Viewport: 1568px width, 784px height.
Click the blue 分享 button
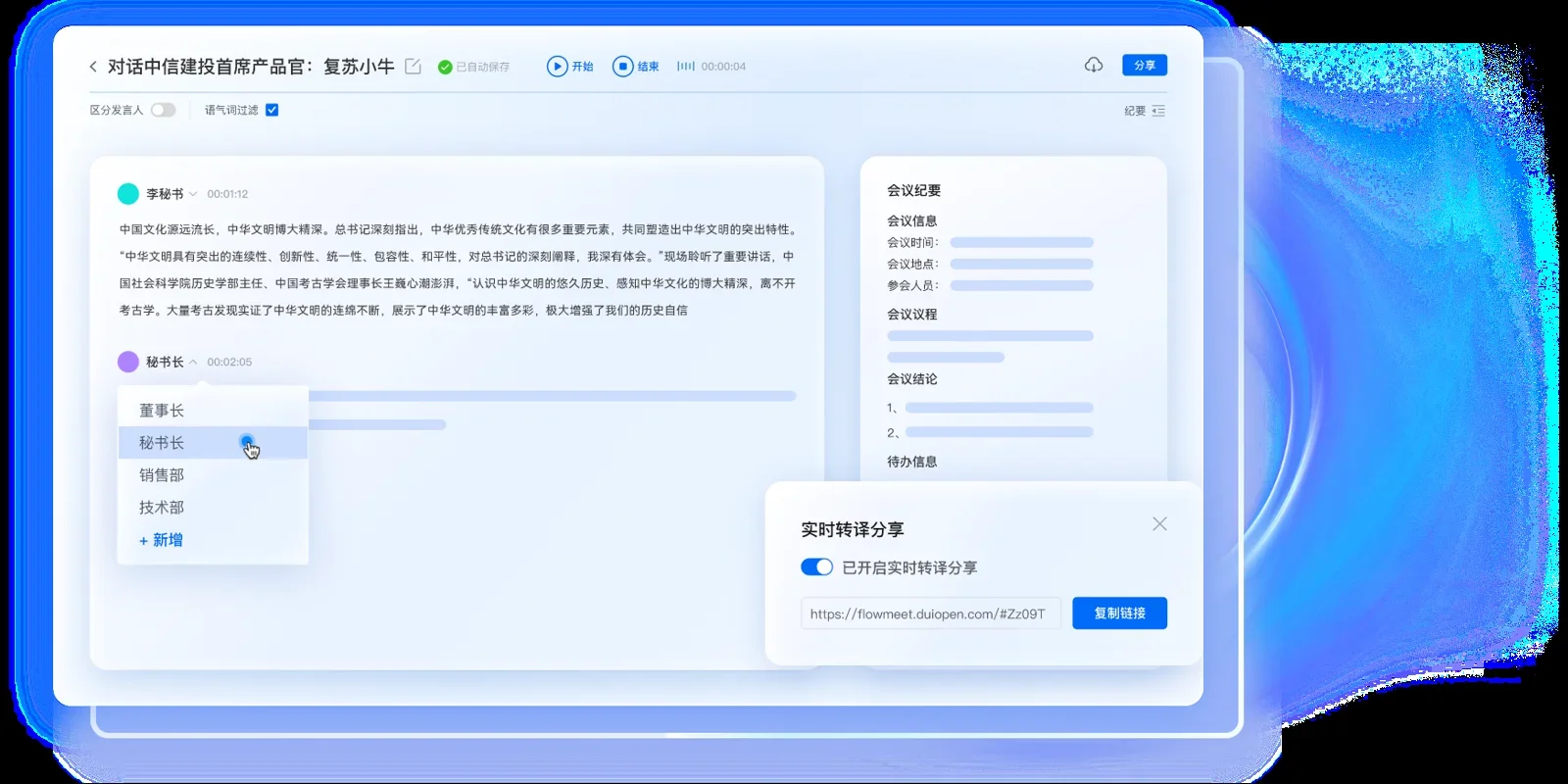coord(1145,65)
